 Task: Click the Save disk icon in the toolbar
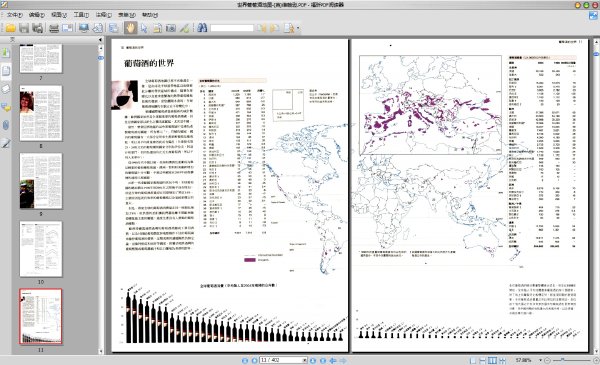pos(24,28)
